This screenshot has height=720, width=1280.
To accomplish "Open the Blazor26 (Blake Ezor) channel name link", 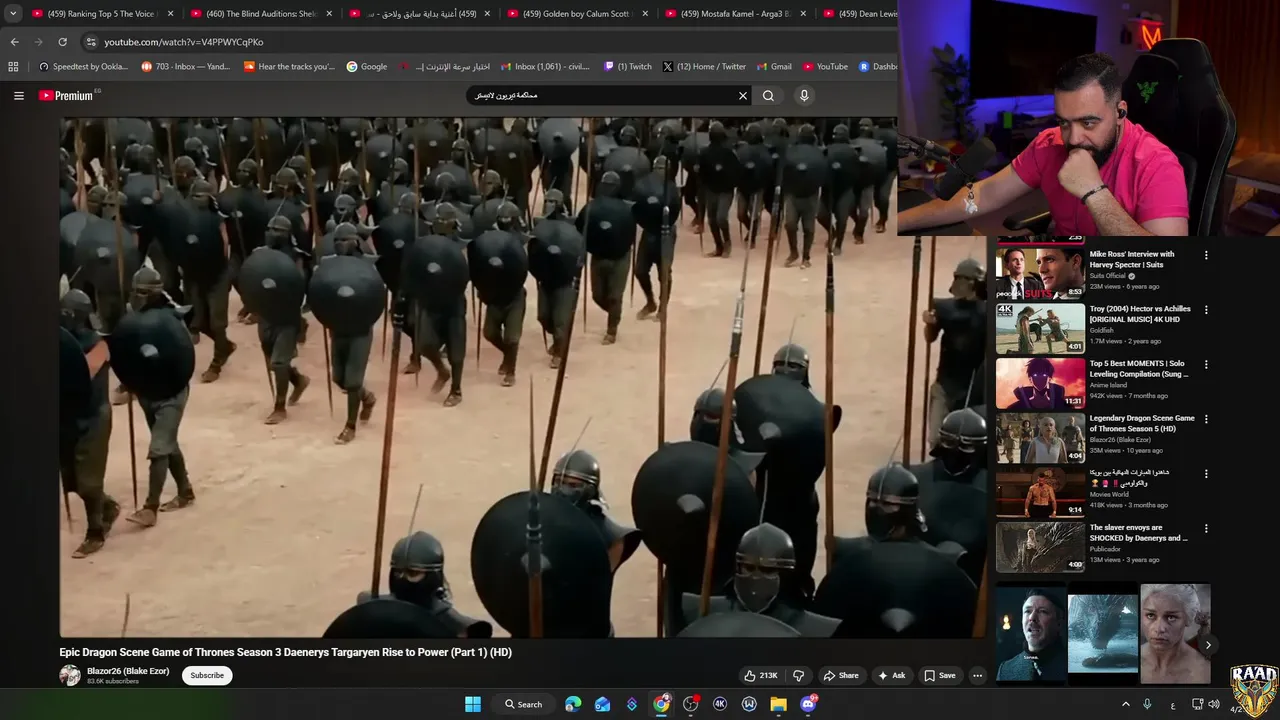I will click(128, 671).
